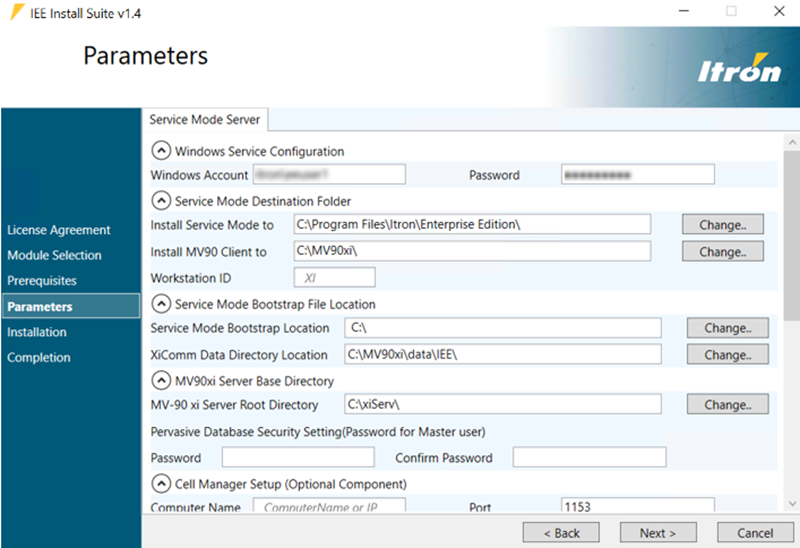Collapse the Windows Service Configuration section
Screen dimensions: 800x548
[x=161, y=151]
